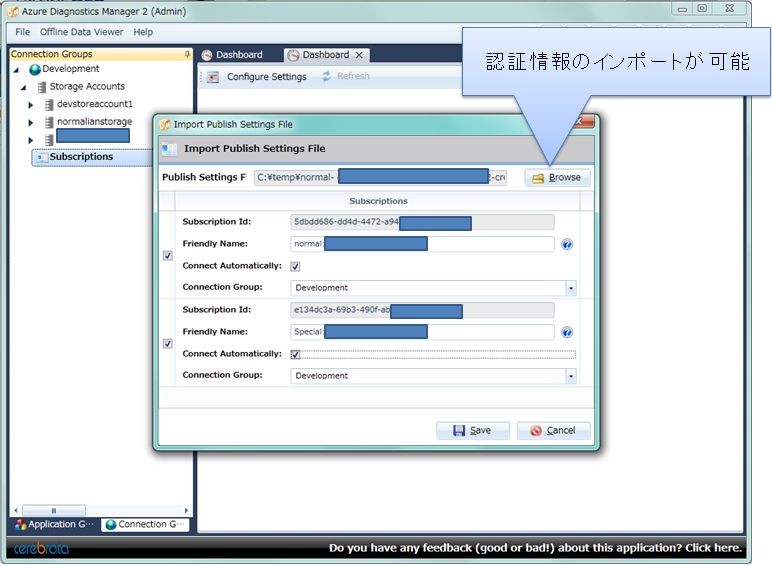Close the second Dashboard tab
The image size is (772, 566).
coord(359,55)
